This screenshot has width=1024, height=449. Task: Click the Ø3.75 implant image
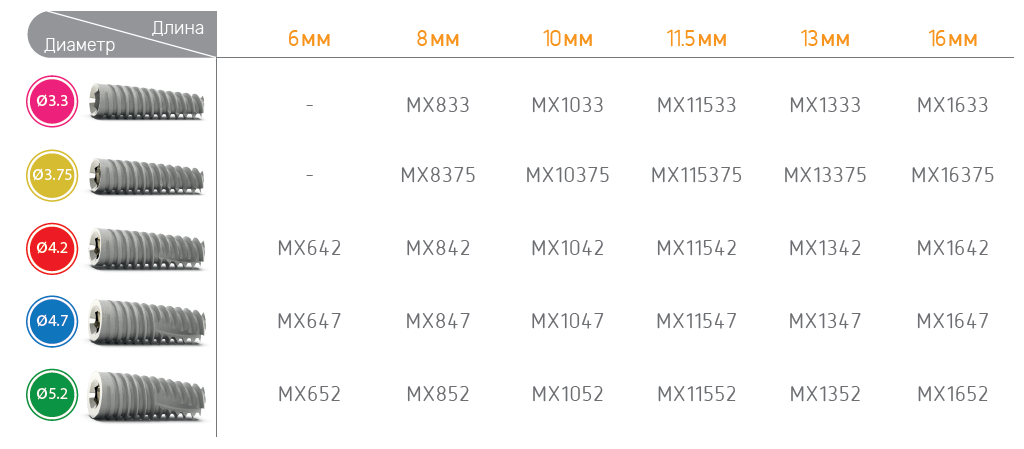pyautogui.click(x=147, y=175)
